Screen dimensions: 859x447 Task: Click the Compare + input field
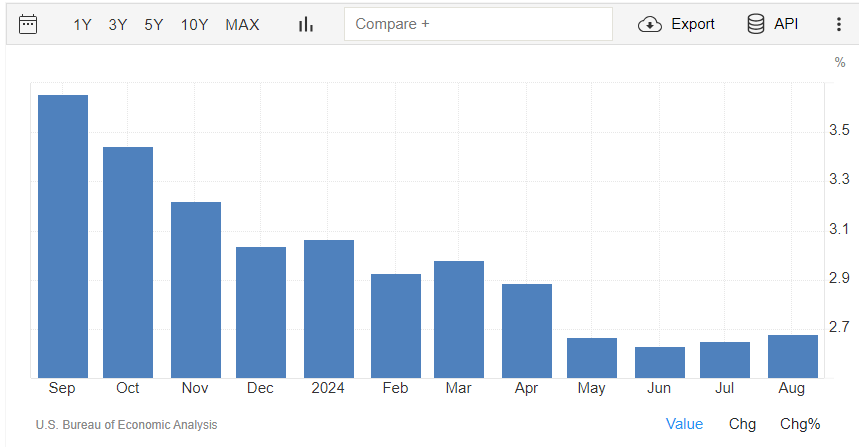[x=478, y=24]
